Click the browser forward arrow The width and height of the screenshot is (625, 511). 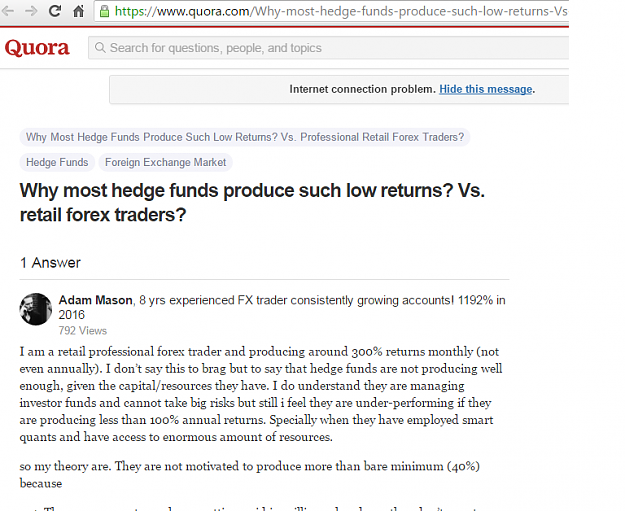pyautogui.click(x=31, y=11)
